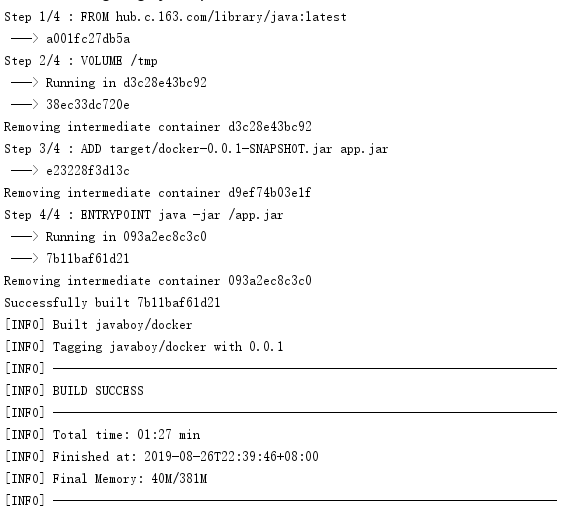Click the 'Step 4/4 : ENTRYPOINT' line
Screen dimensions: 580x511
144,215
